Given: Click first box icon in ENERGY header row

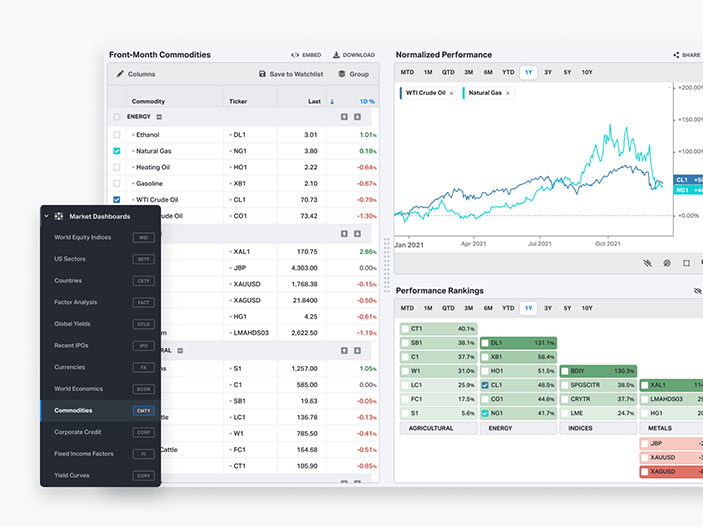Looking at the screenshot, I should (344, 117).
